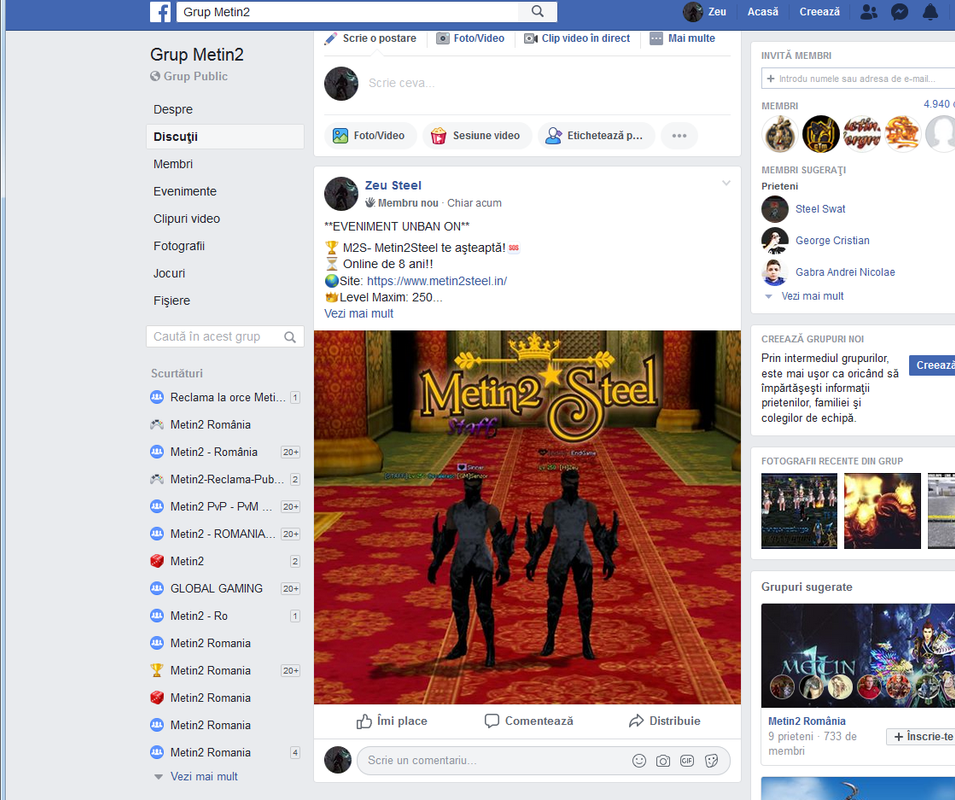The height and width of the screenshot is (800, 955).
Task: Open the Jocuri section
Action: (169, 273)
